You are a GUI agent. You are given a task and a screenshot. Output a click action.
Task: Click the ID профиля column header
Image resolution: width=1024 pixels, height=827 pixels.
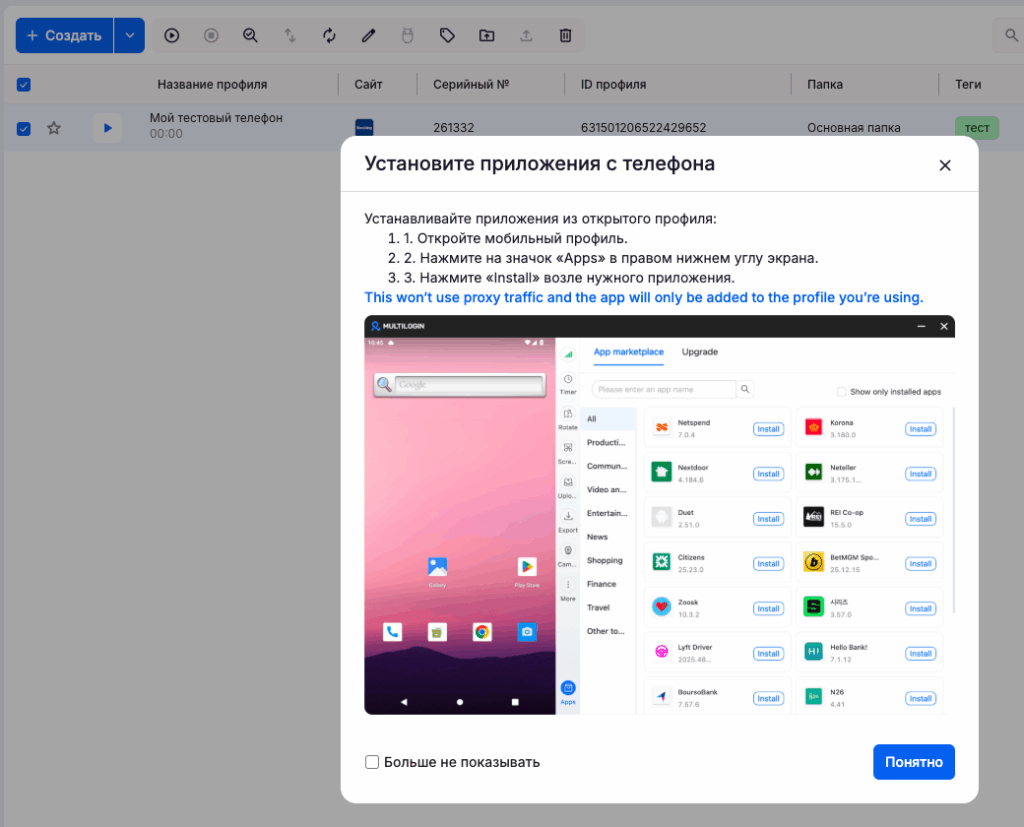(613, 84)
